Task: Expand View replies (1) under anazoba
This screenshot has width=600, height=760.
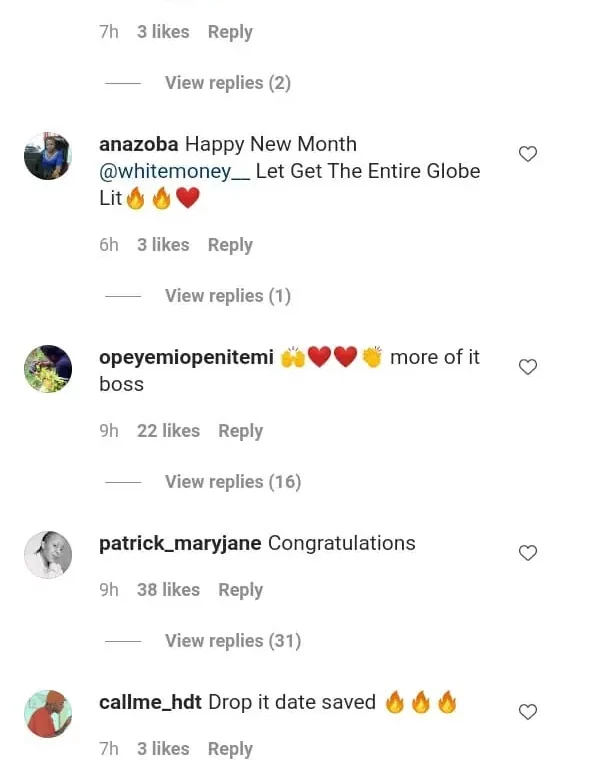Action: (x=227, y=296)
